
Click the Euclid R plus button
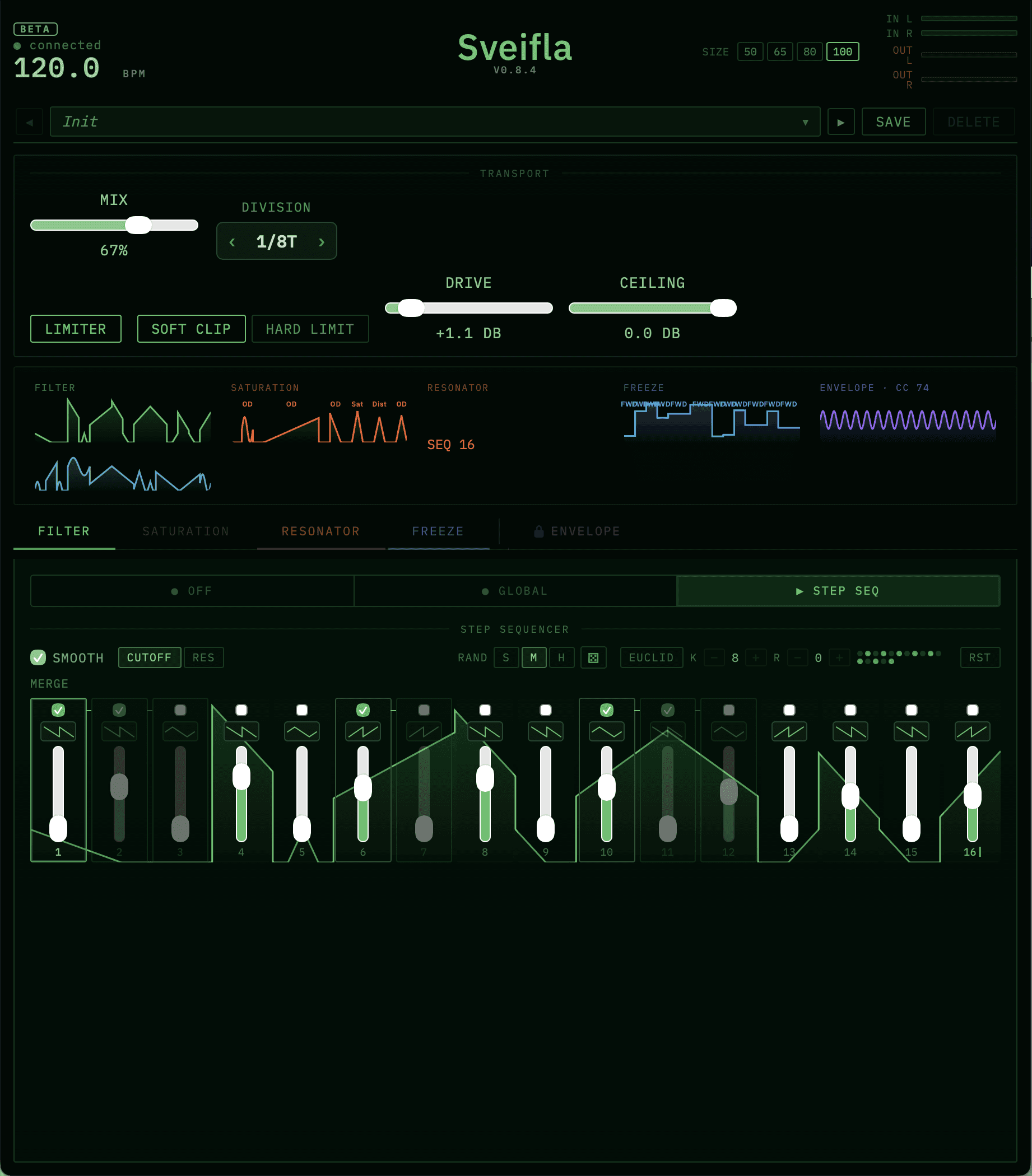(x=839, y=657)
